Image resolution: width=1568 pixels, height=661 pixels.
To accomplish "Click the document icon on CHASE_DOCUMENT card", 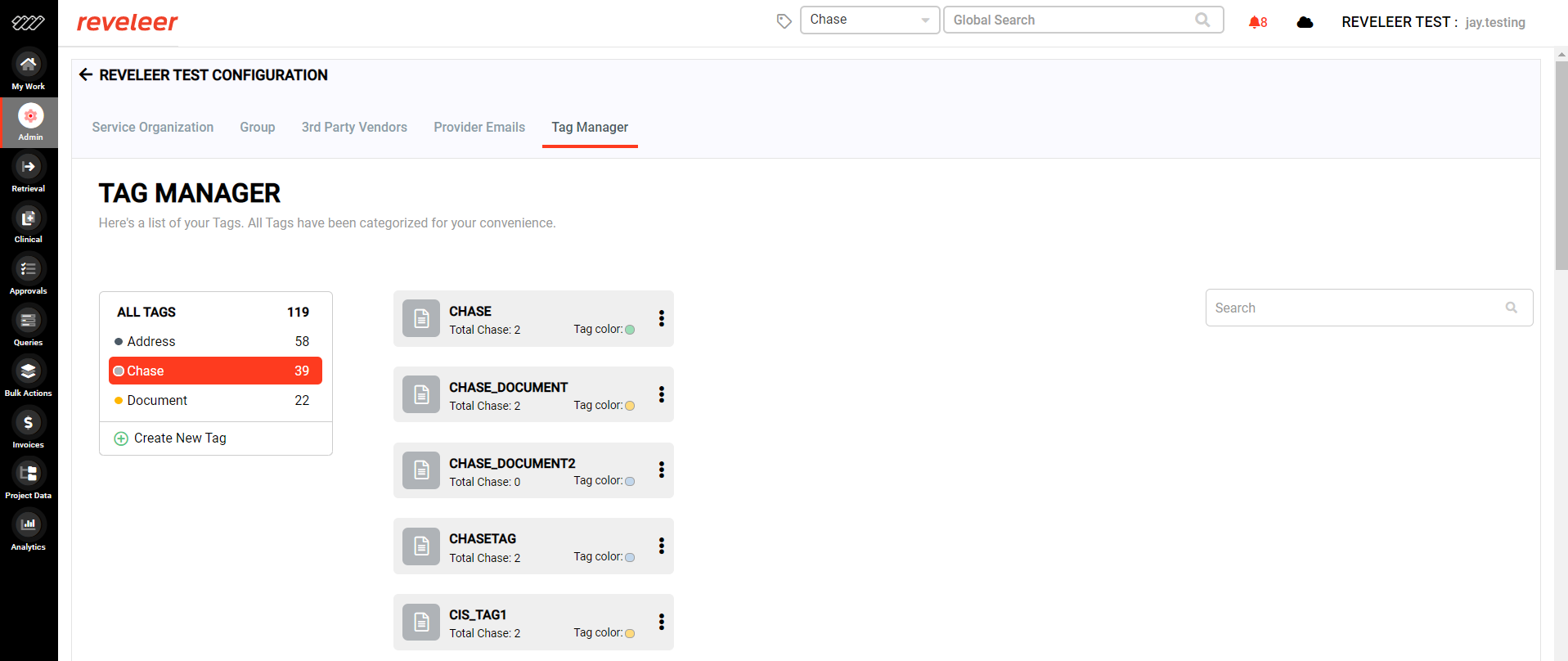I will (x=421, y=394).
